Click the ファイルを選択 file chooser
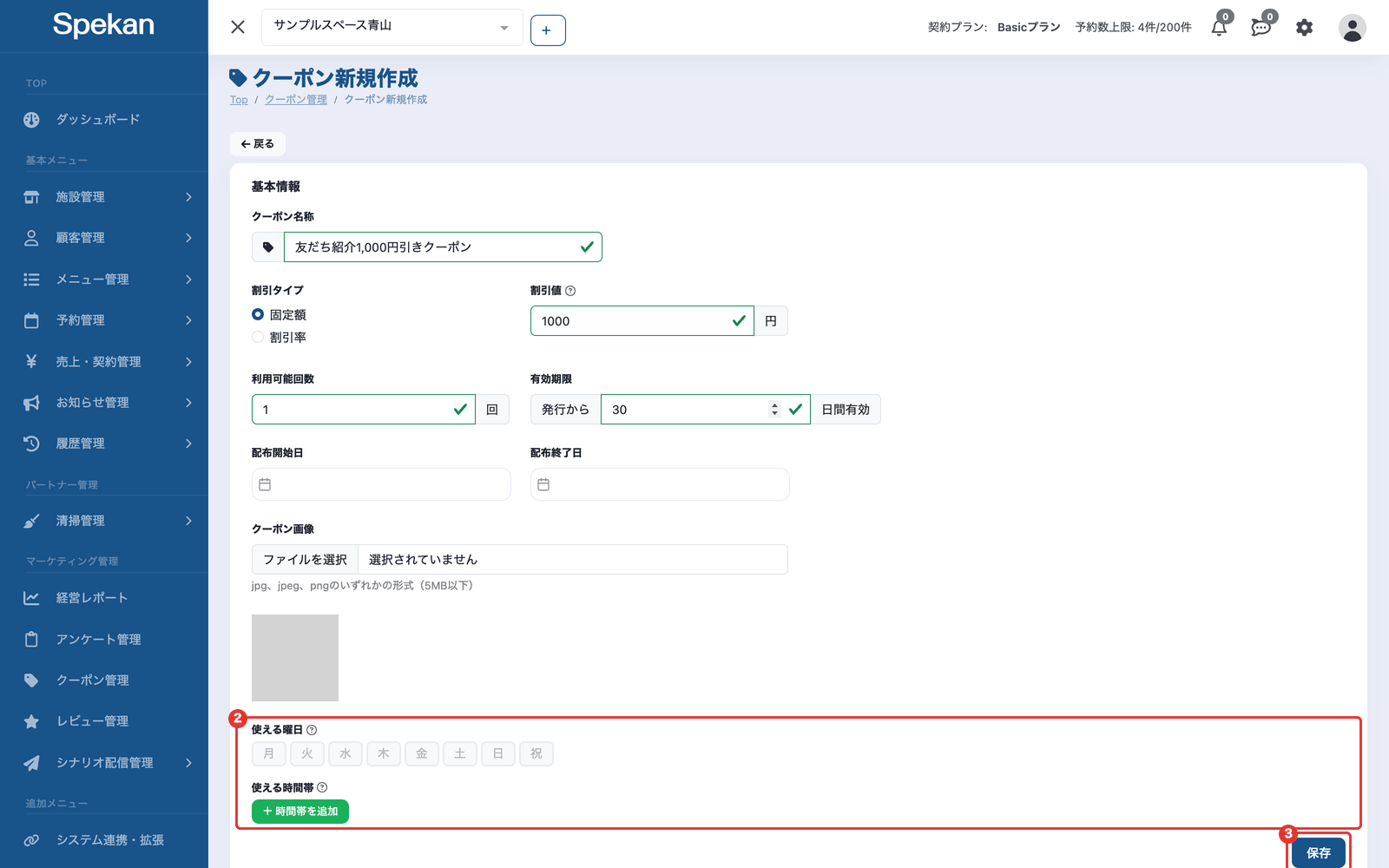 click(x=305, y=560)
